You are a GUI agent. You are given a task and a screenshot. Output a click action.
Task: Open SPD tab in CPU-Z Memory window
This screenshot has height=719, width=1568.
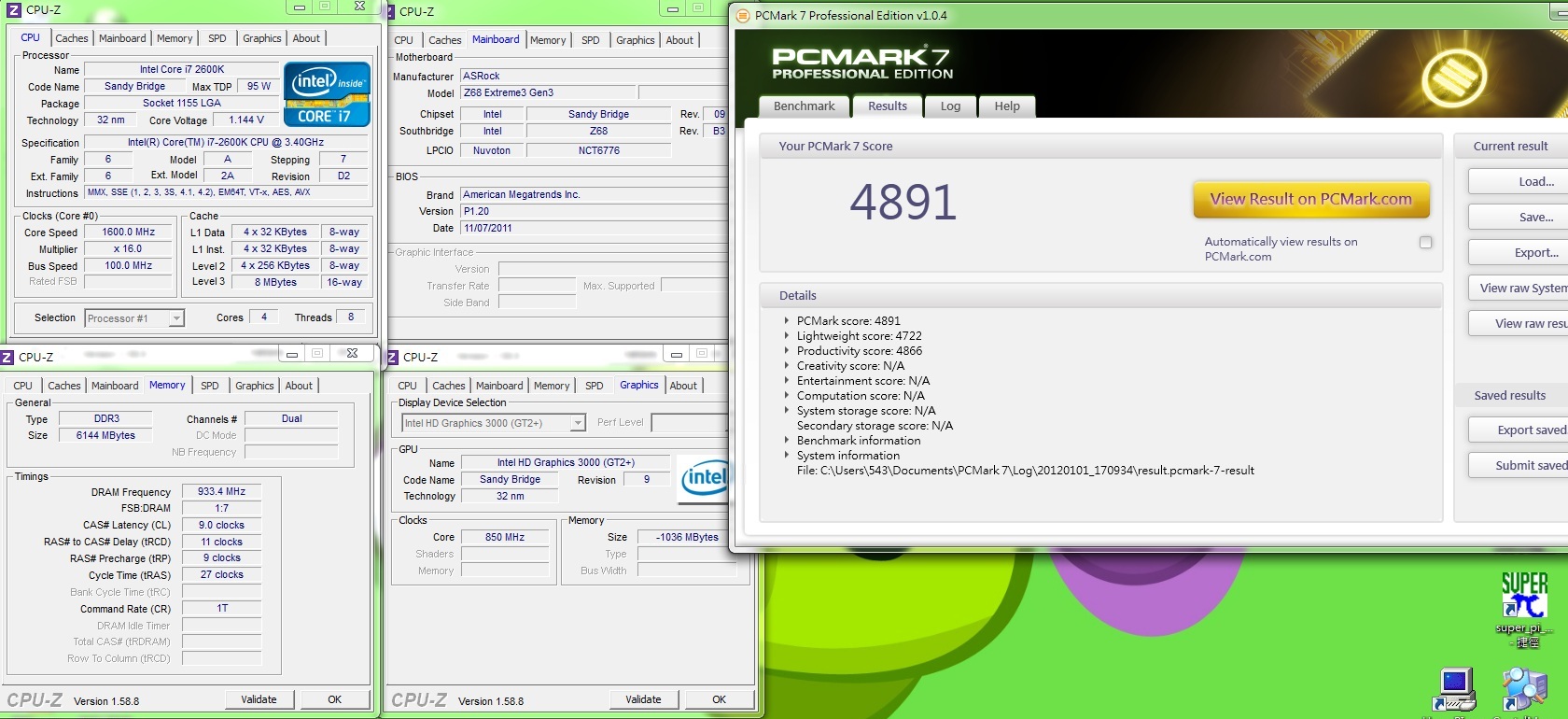tap(210, 386)
